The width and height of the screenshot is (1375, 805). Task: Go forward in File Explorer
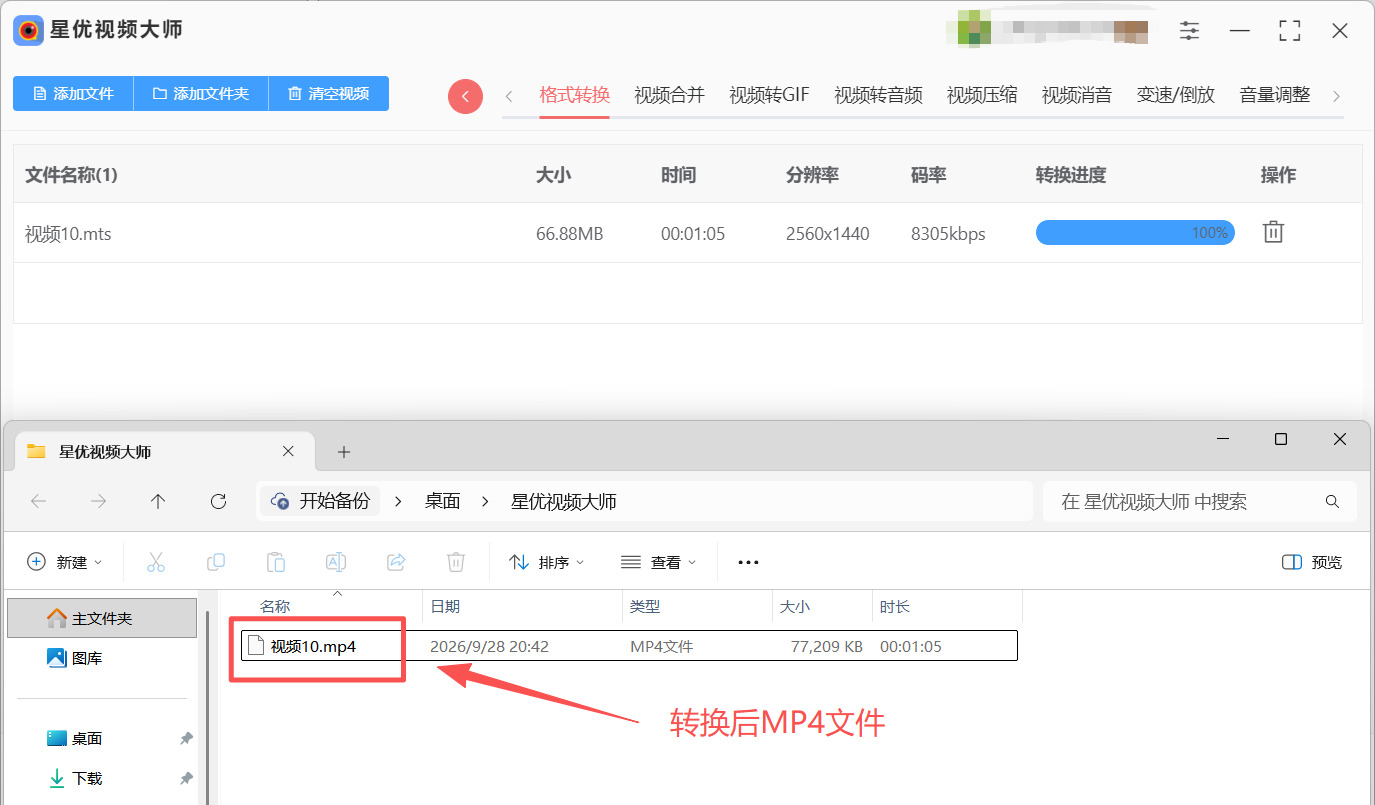(x=98, y=502)
